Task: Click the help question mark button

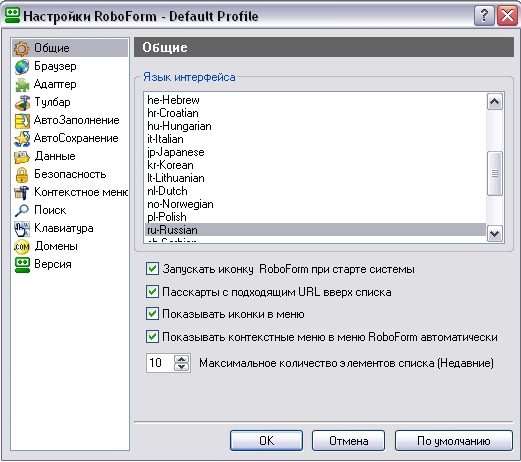Action: tap(484, 15)
